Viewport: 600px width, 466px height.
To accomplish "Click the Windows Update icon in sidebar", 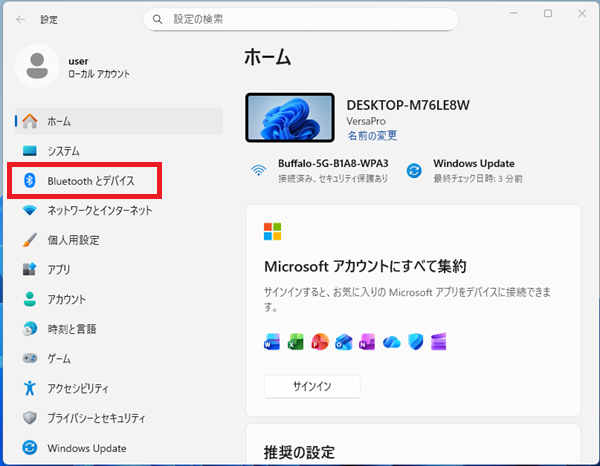I will [29, 448].
